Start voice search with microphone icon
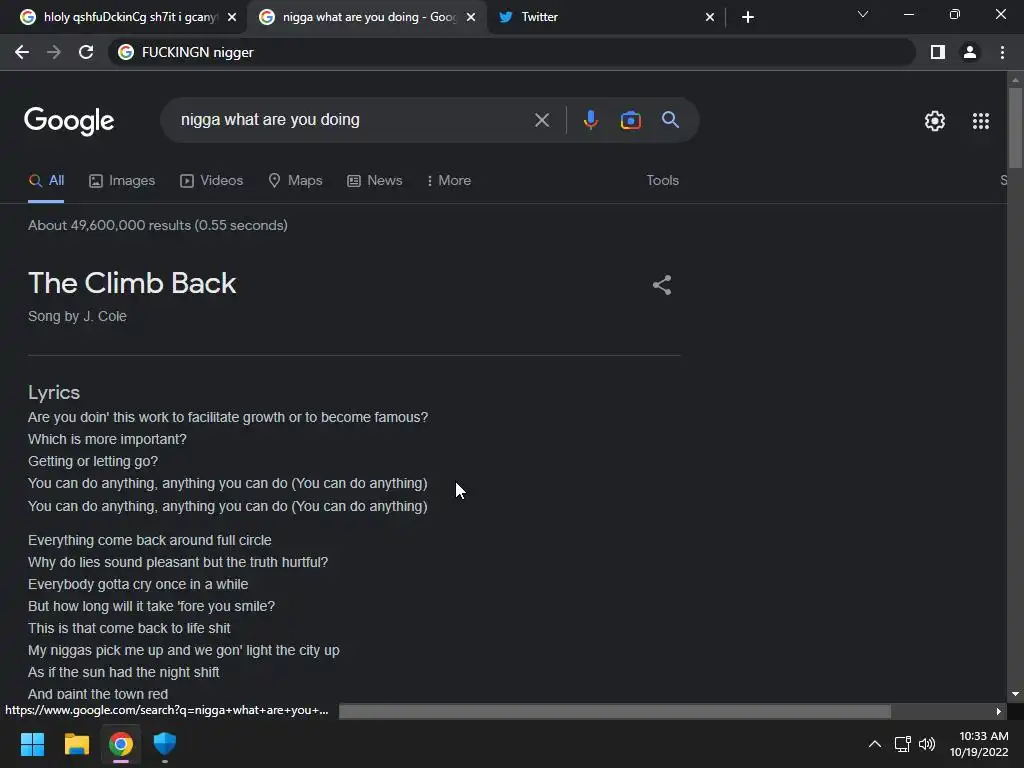Viewport: 1024px width, 768px height. tap(590, 120)
